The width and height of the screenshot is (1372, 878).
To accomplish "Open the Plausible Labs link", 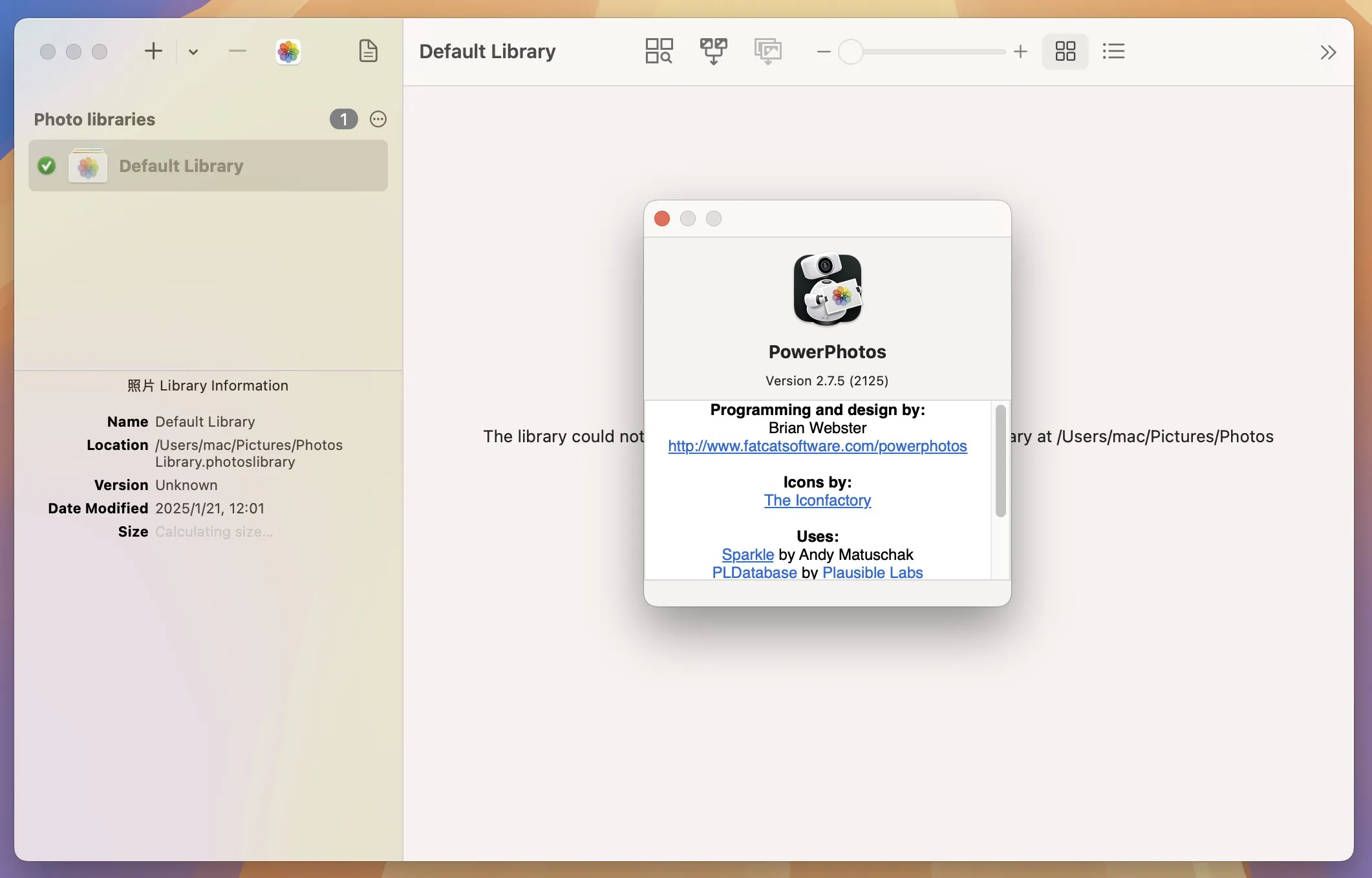I will pyautogui.click(x=872, y=573).
